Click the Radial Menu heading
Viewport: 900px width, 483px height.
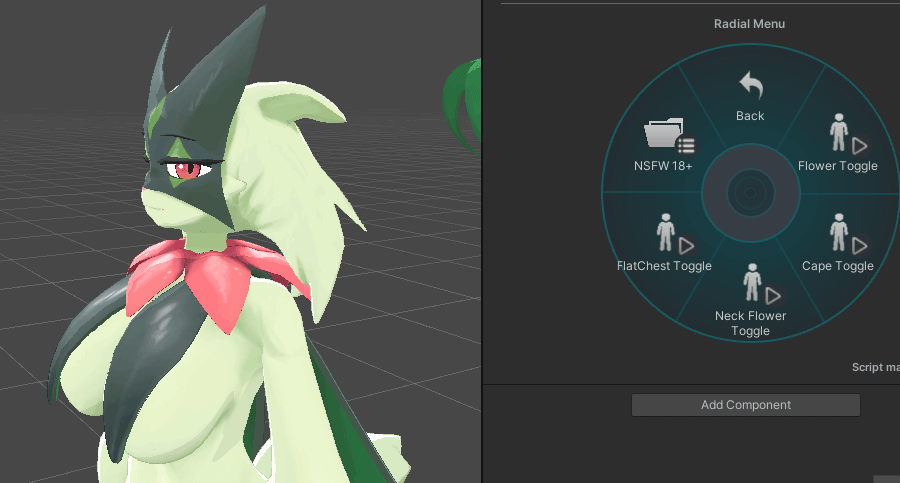click(749, 24)
